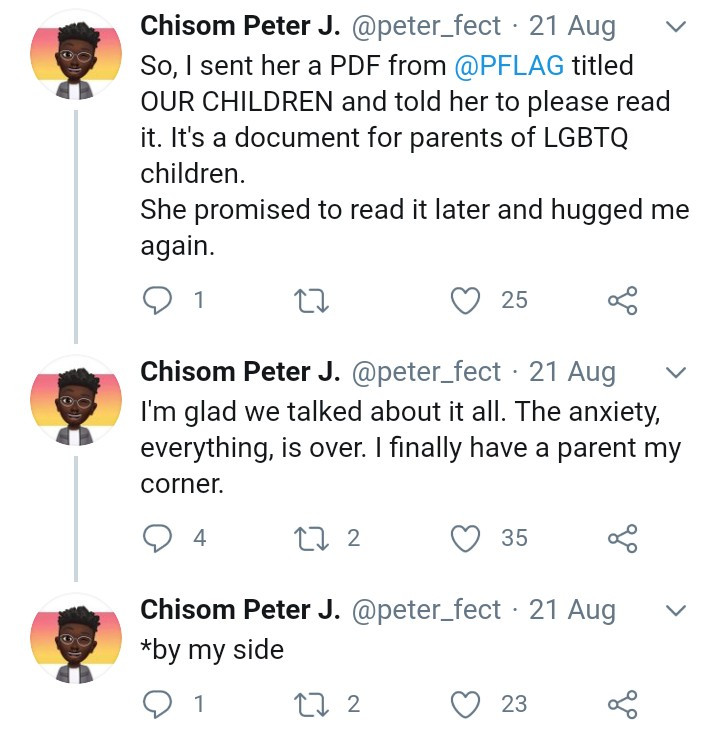Like the tweet with 35 likes
Viewport: 720px width, 729px height.
tap(466, 538)
